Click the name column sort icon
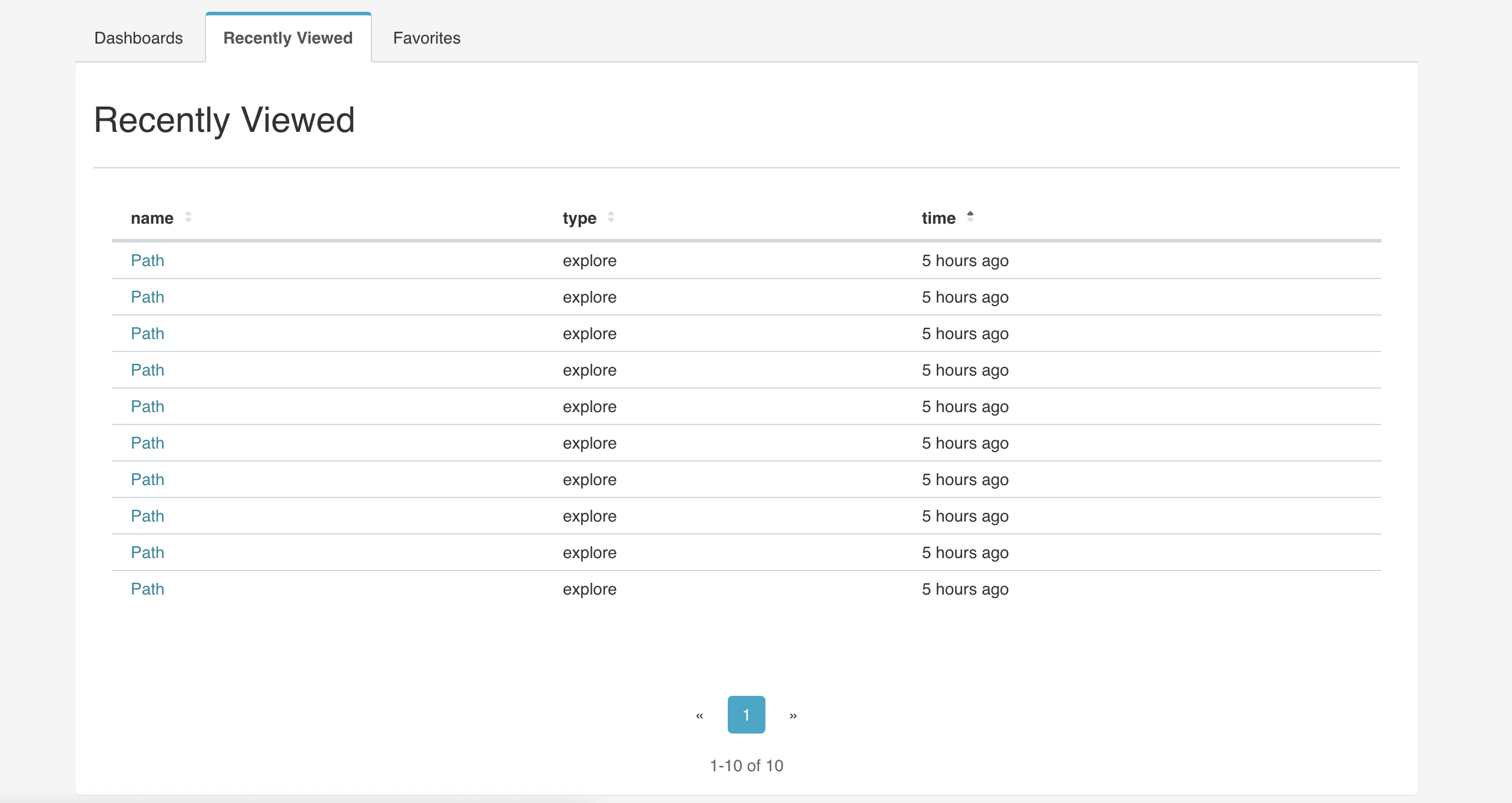Viewport: 1512px width, 803px height. pos(188,217)
